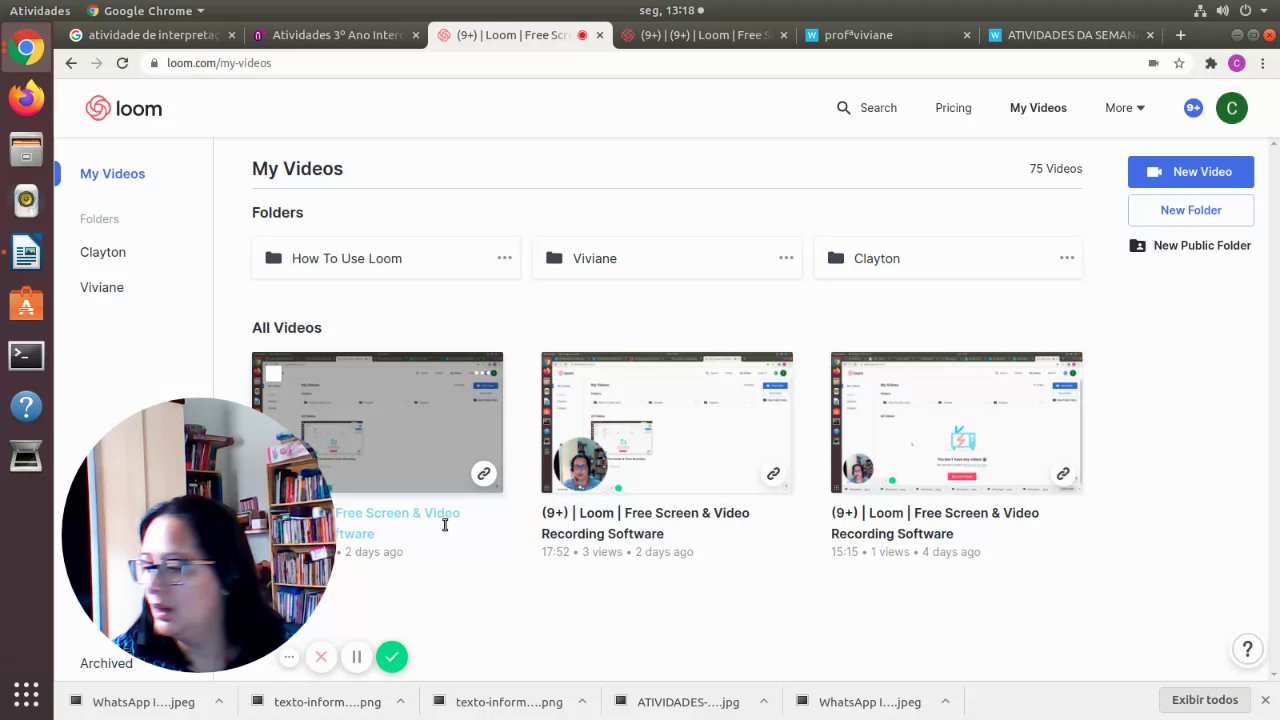1280x720 pixels.
Task: Expand options for first WhatsApp download
Action: click(218, 702)
